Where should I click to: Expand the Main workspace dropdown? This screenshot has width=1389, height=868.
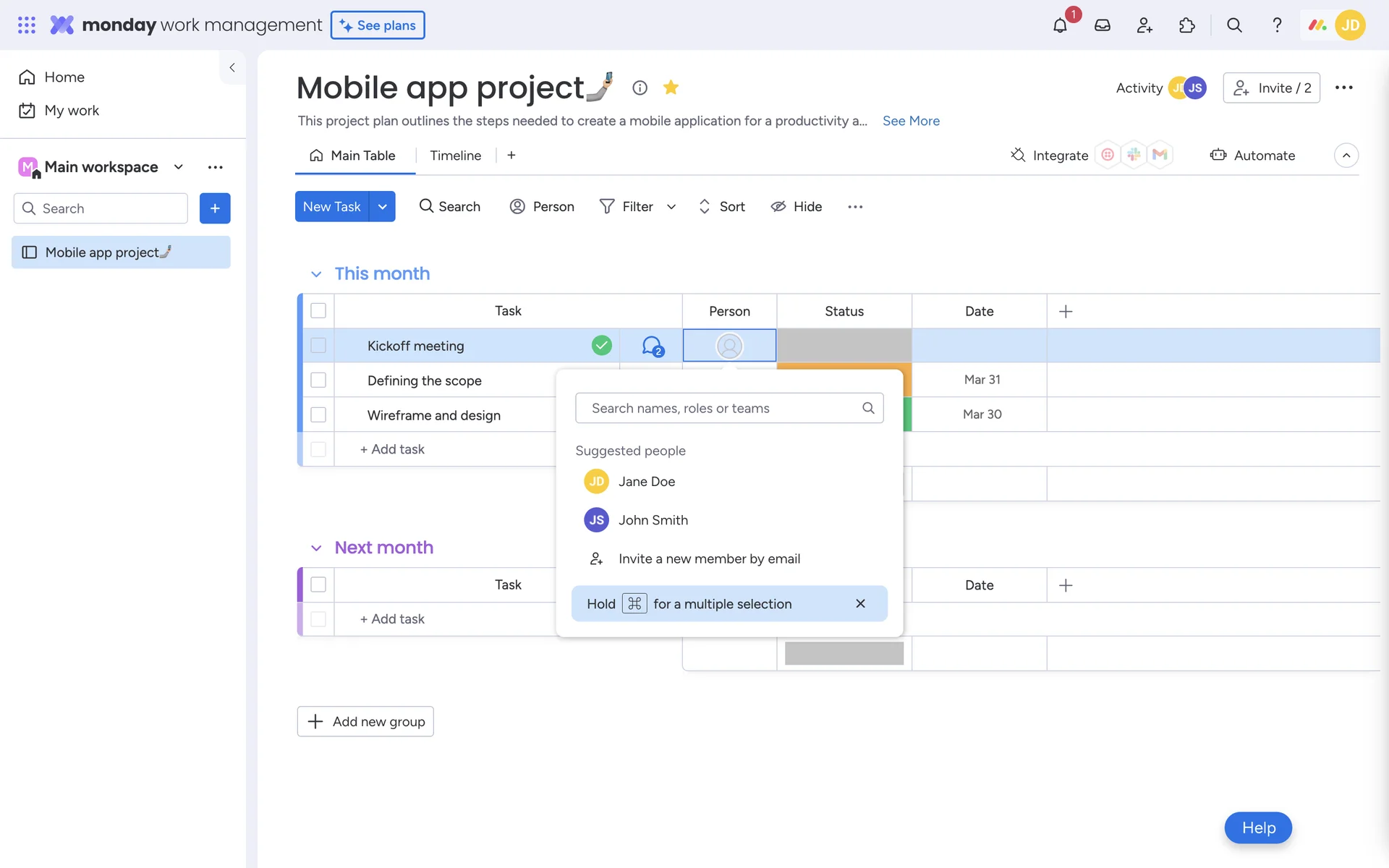coord(179,167)
